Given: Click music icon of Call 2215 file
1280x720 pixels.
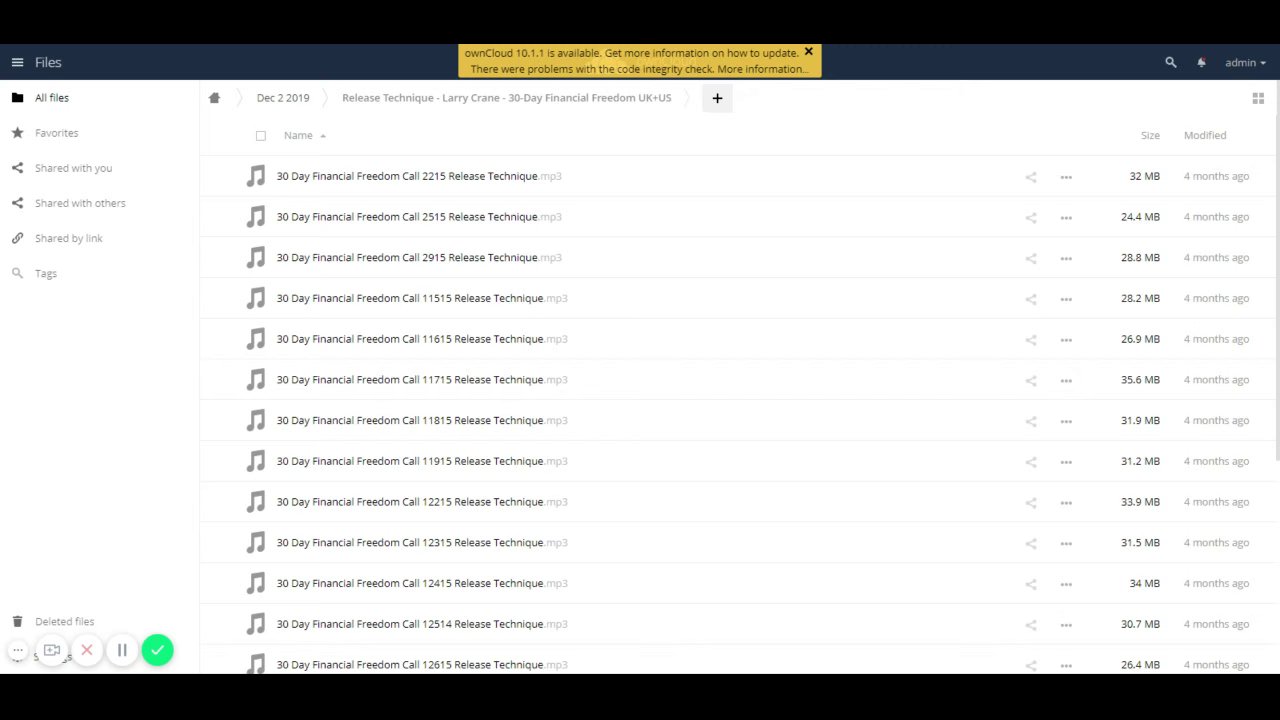Looking at the screenshot, I should click(256, 176).
